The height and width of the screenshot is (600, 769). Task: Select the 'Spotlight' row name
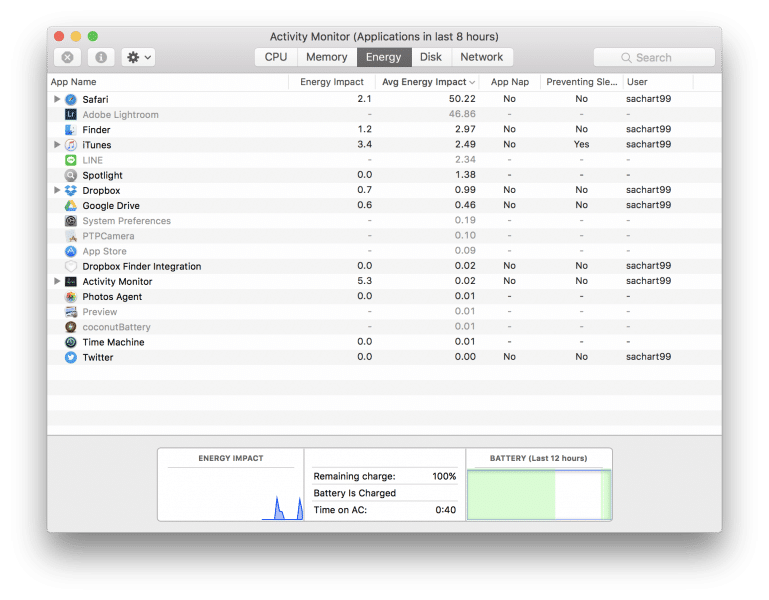point(103,176)
